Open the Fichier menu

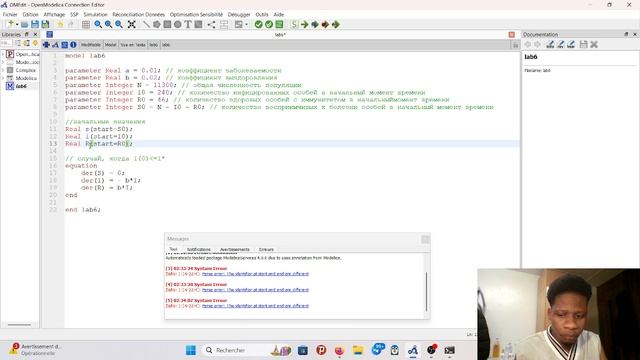click(10, 14)
